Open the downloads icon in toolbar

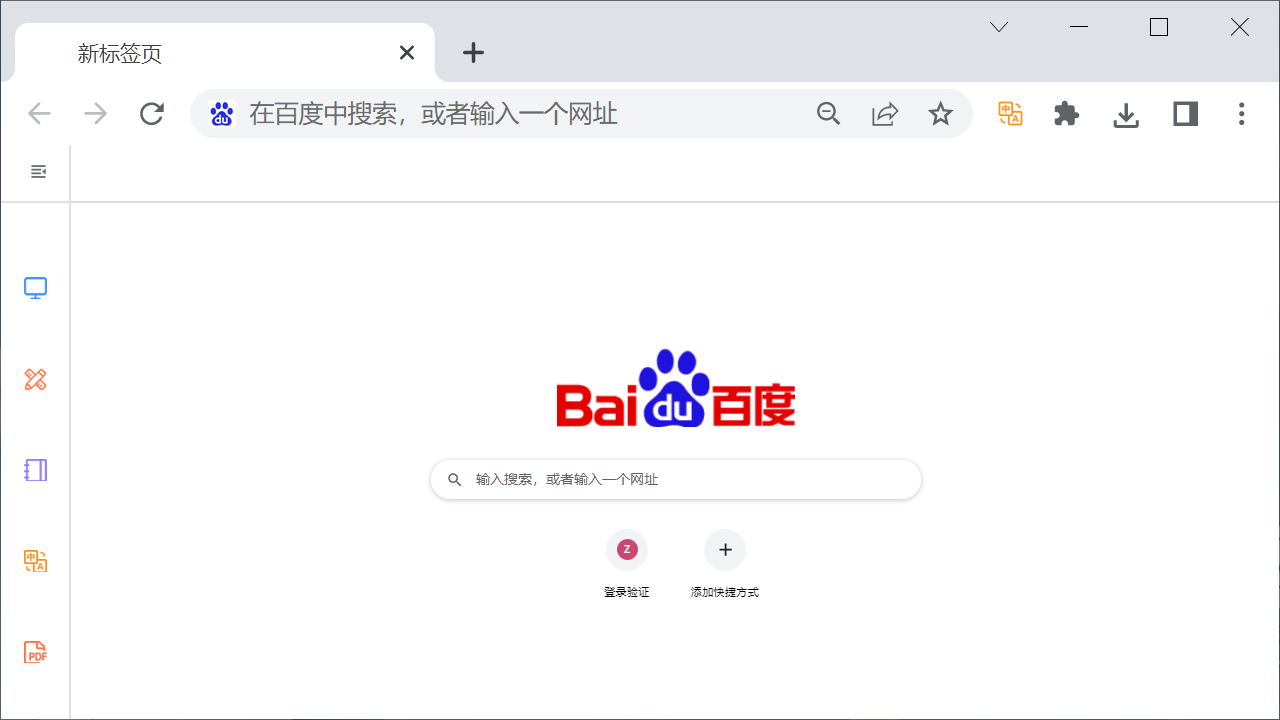coord(1126,115)
